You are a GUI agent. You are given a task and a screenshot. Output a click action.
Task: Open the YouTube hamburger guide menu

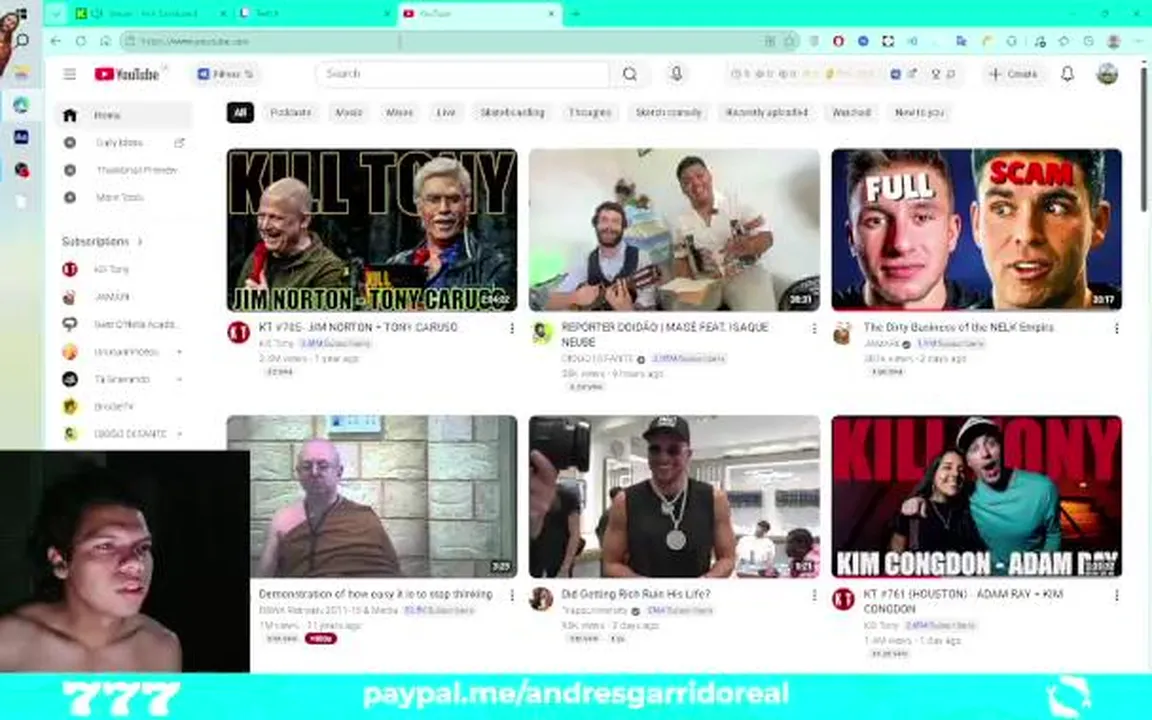pyautogui.click(x=70, y=74)
